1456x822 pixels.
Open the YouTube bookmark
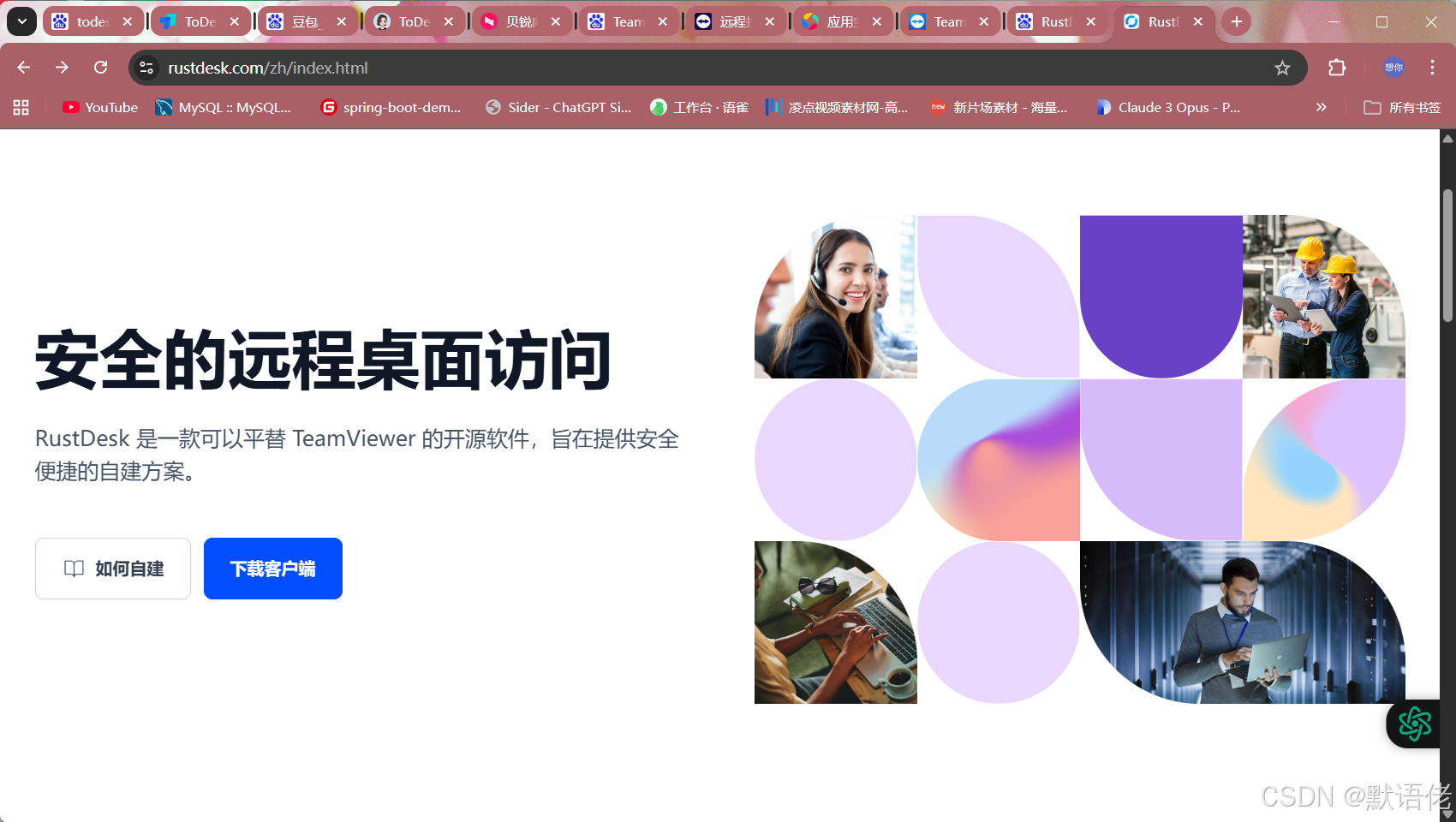click(x=100, y=107)
